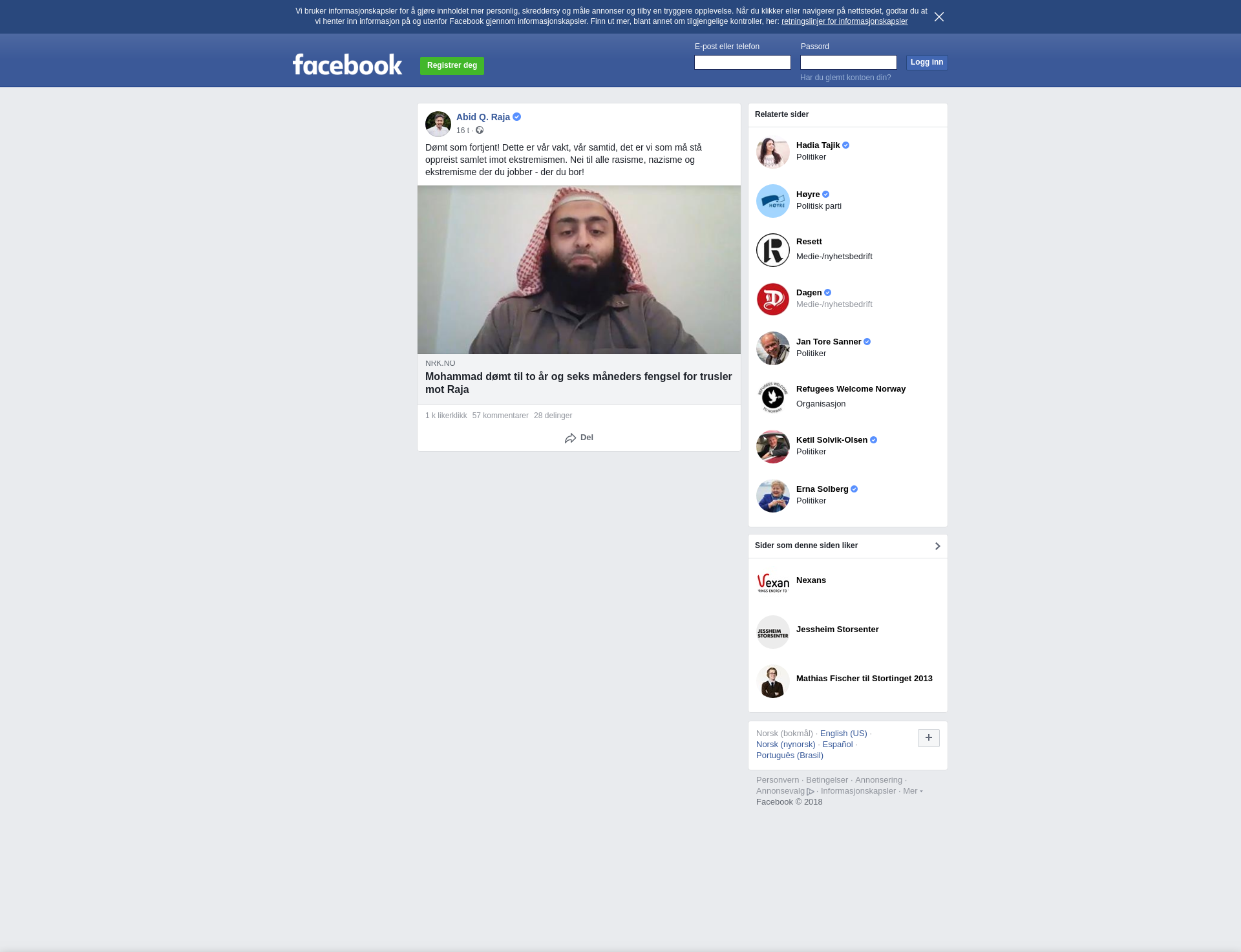Open retningslinjer for informasjonskapsler link
Image resolution: width=1241 pixels, height=952 pixels.
(844, 21)
